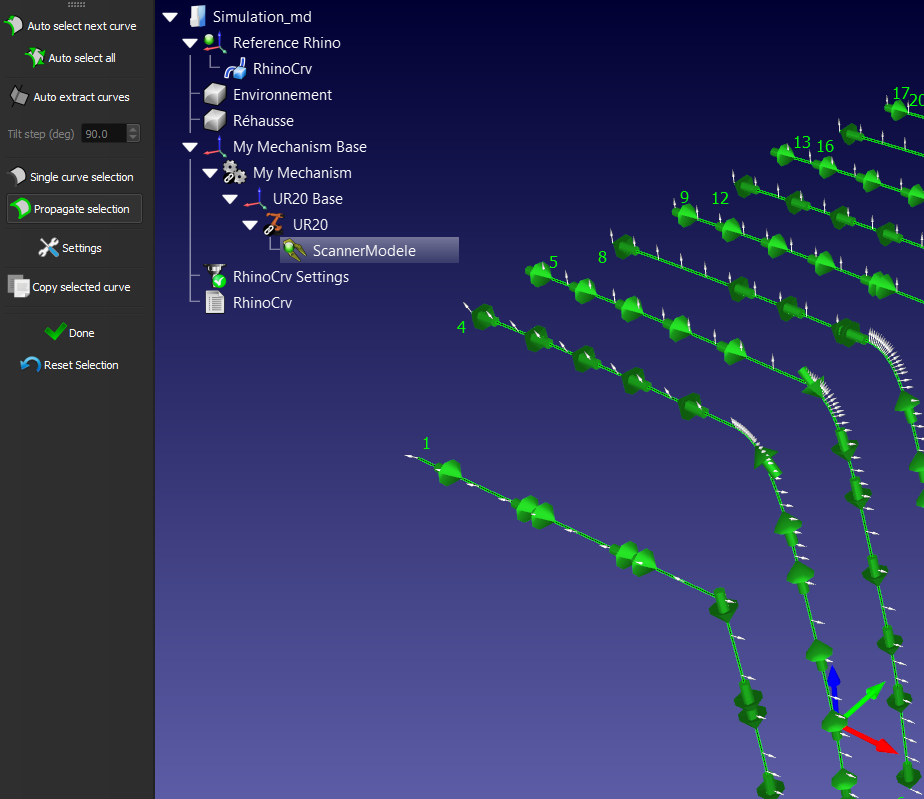The image size is (924, 799).
Task: Click the Tilt step value field
Action: [103, 133]
